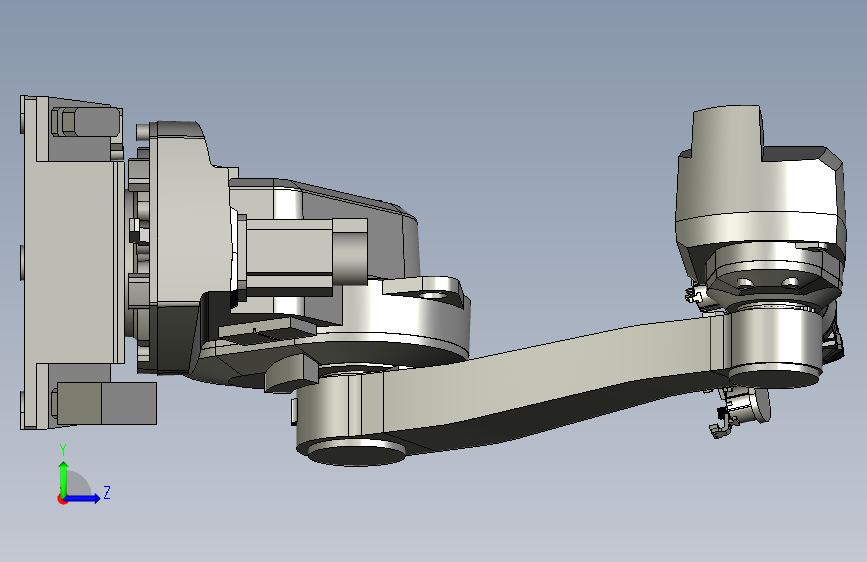Click the blue Z axis arrow of triad
The width and height of the screenshot is (867, 562).
coord(83,498)
